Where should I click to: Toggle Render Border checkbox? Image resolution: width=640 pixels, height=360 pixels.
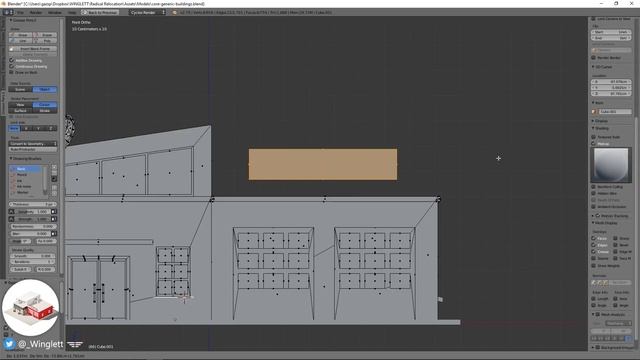593,58
